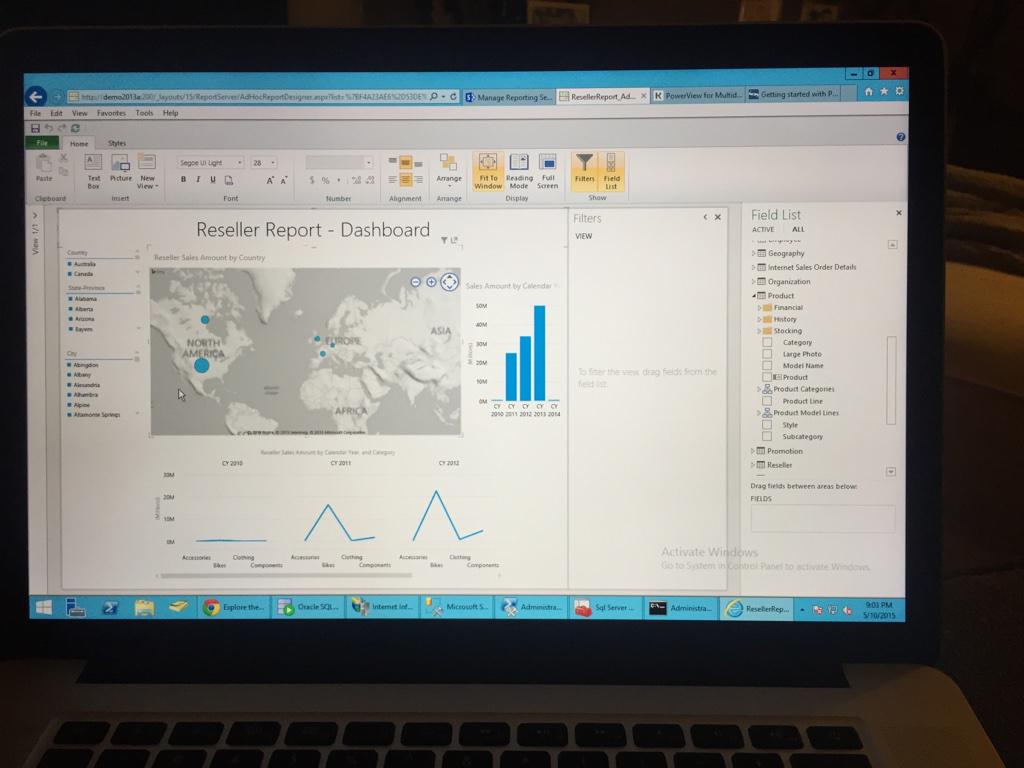Image resolution: width=1024 pixels, height=768 pixels.
Task: Open File Explorer from the taskbar
Action: pos(144,607)
